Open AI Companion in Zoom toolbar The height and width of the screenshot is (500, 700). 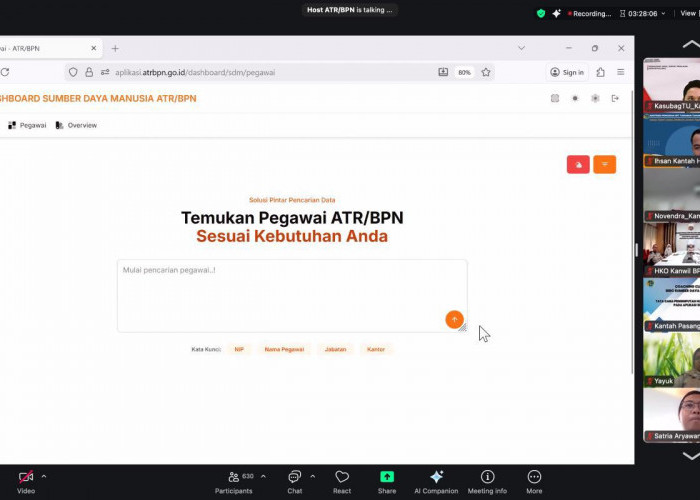click(x=436, y=482)
